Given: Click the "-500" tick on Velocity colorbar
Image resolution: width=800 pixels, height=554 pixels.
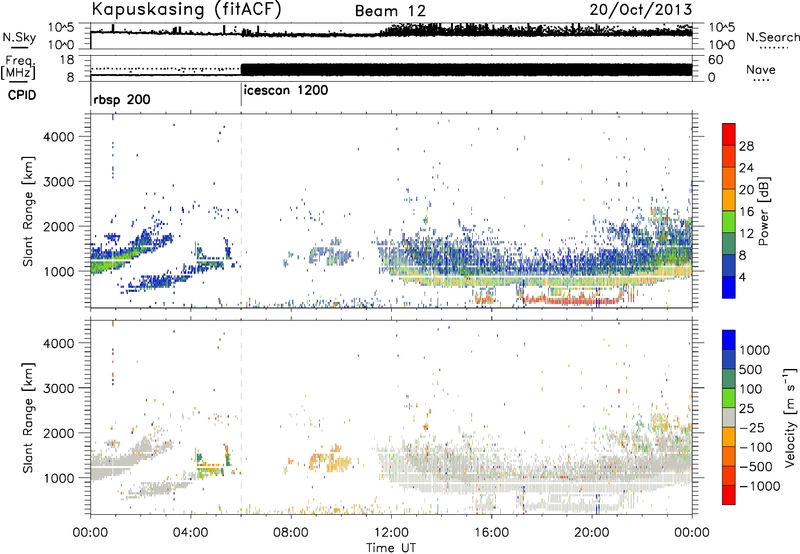Looking at the screenshot, I should pyautogui.click(x=756, y=467).
